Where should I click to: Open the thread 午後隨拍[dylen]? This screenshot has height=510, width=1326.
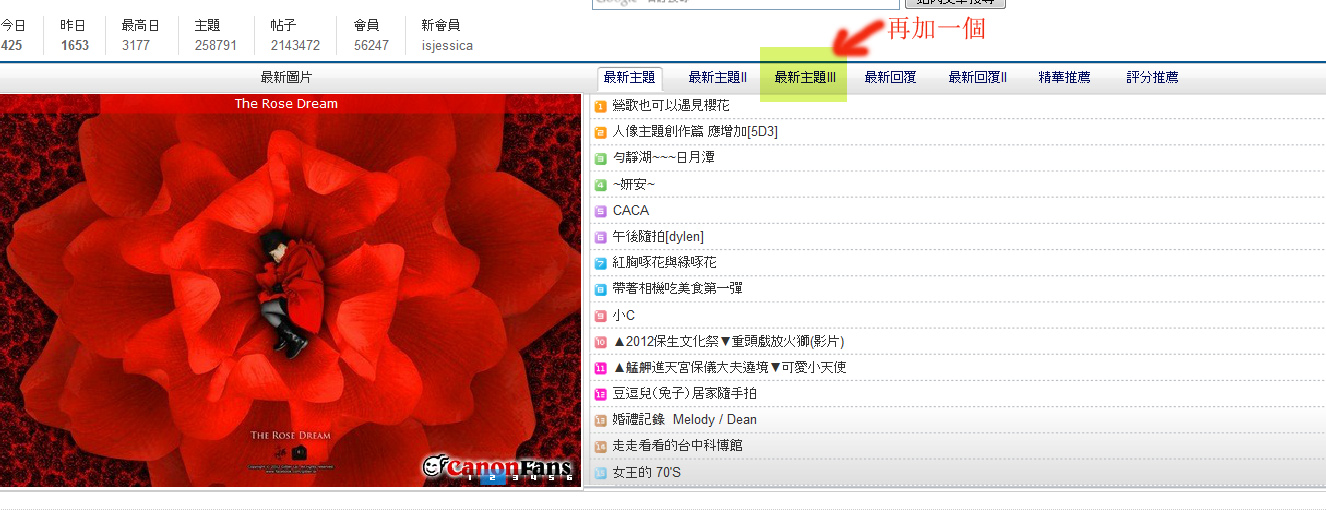pyautogui.click(x=658, y=236)
